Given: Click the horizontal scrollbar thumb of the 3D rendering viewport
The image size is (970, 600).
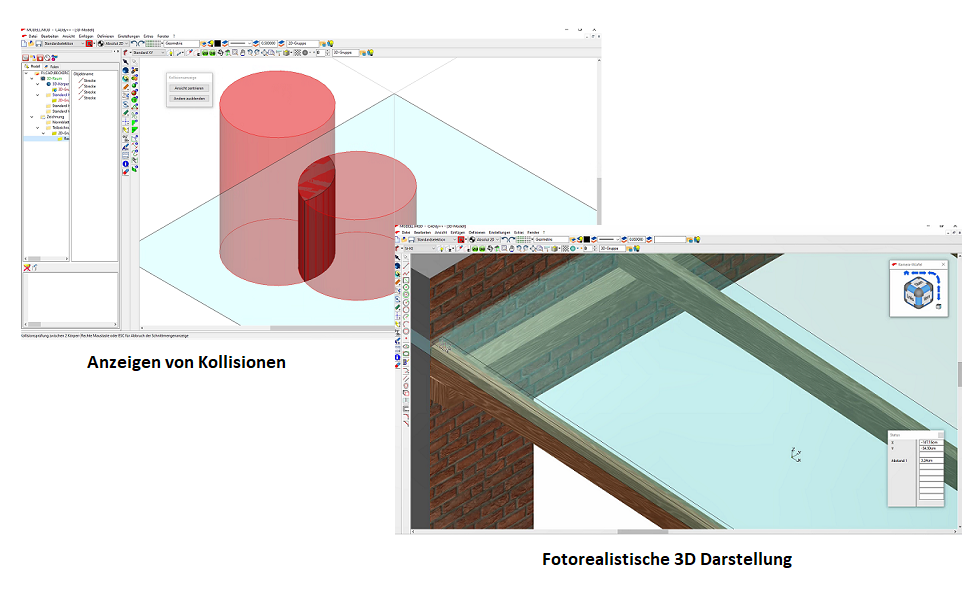Looking at the screenshot, I should (x=643, y=531).
